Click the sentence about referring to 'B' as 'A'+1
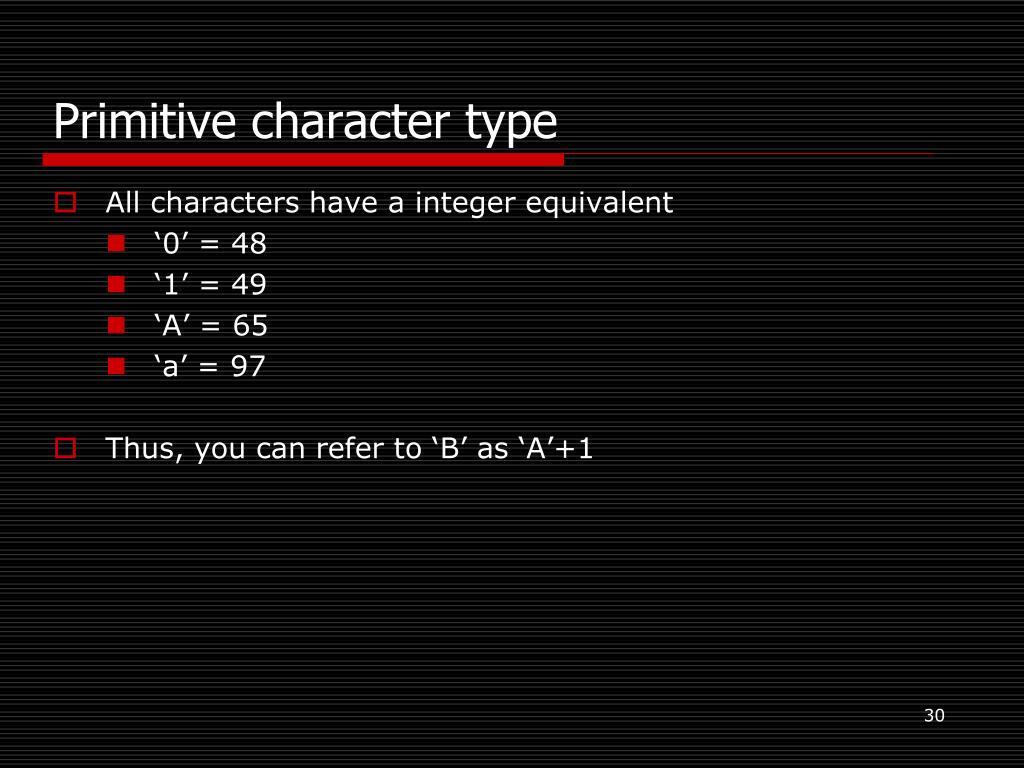1024x768 pixels. pyautogui.click(x=349, y=449)
